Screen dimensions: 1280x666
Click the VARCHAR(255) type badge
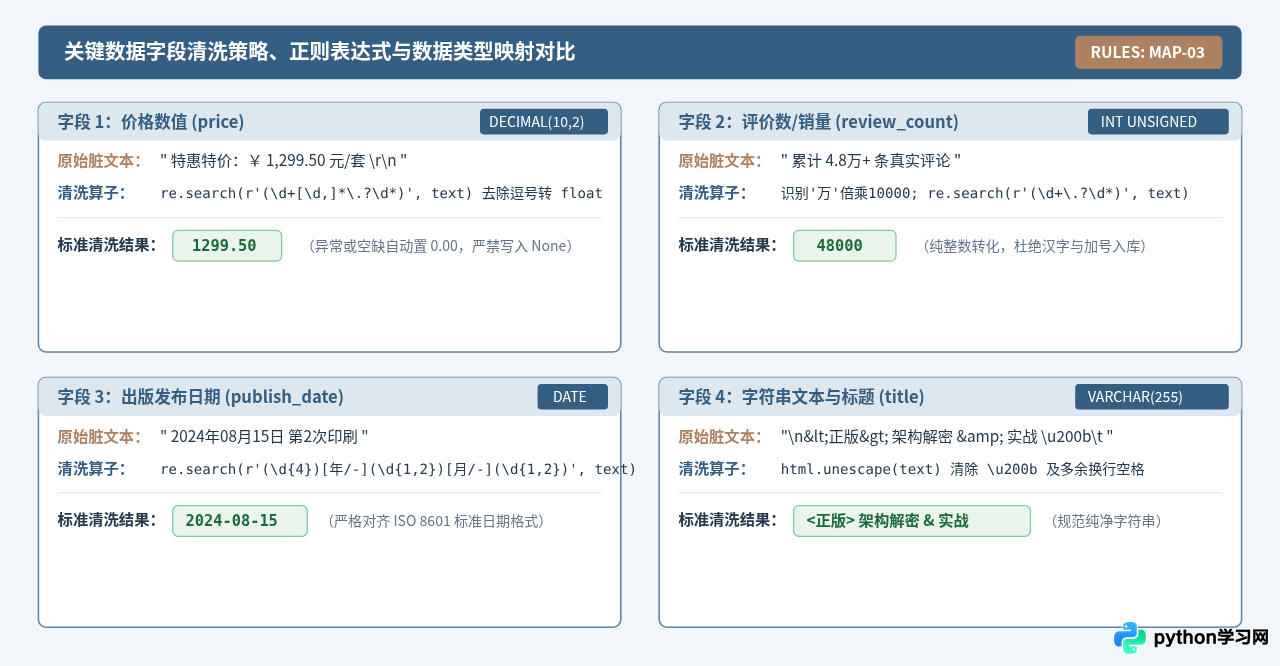[1152, 397]
